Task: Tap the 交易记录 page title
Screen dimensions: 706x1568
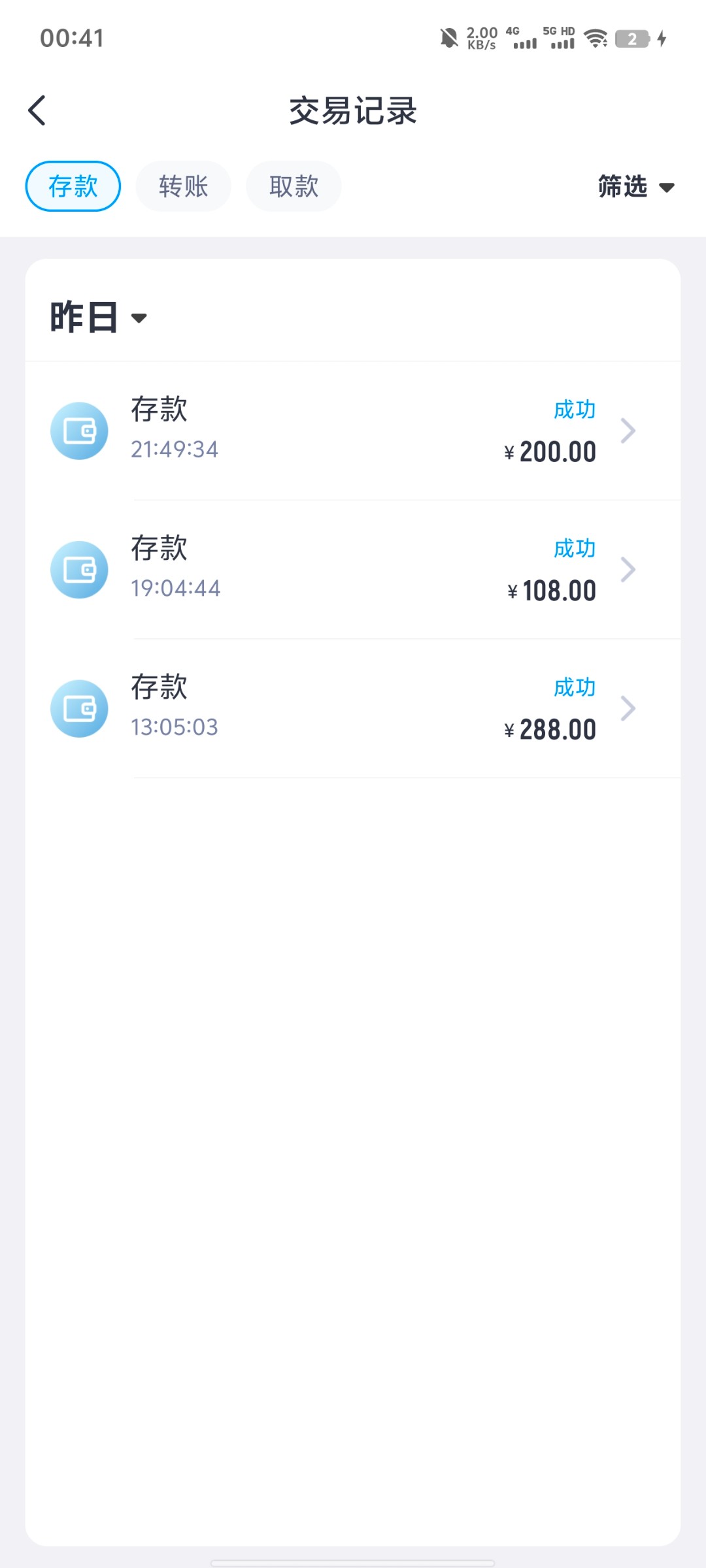Action: tap(353, 110)
